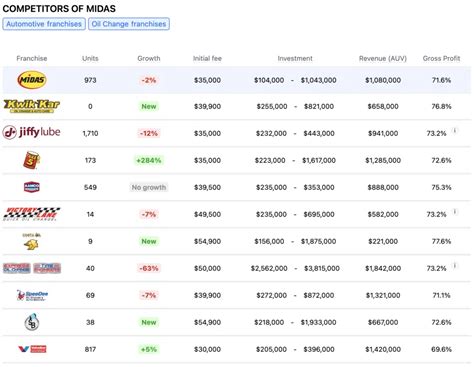Screen dimensions: 474x367
Task: Click the $2,562,000 minimum investment
Action: [269, 268]
